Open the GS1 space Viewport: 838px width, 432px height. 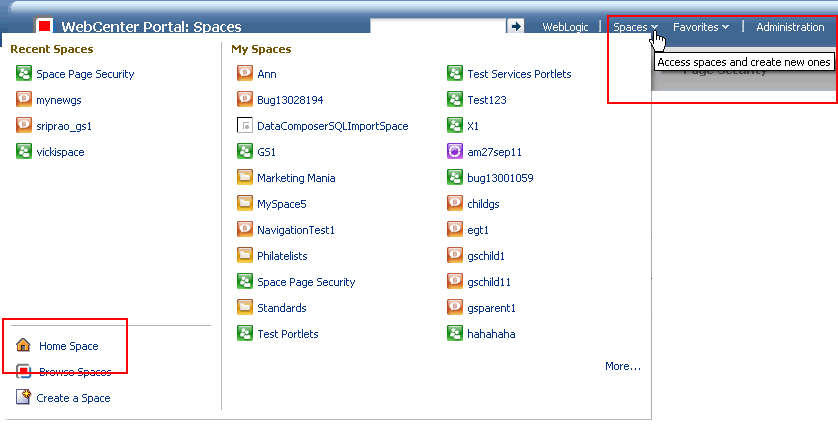[266, 152]
